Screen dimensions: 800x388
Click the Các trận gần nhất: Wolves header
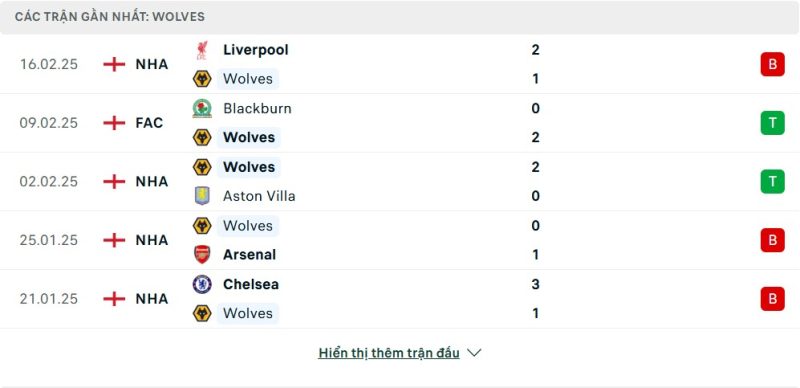click(110, 17)
